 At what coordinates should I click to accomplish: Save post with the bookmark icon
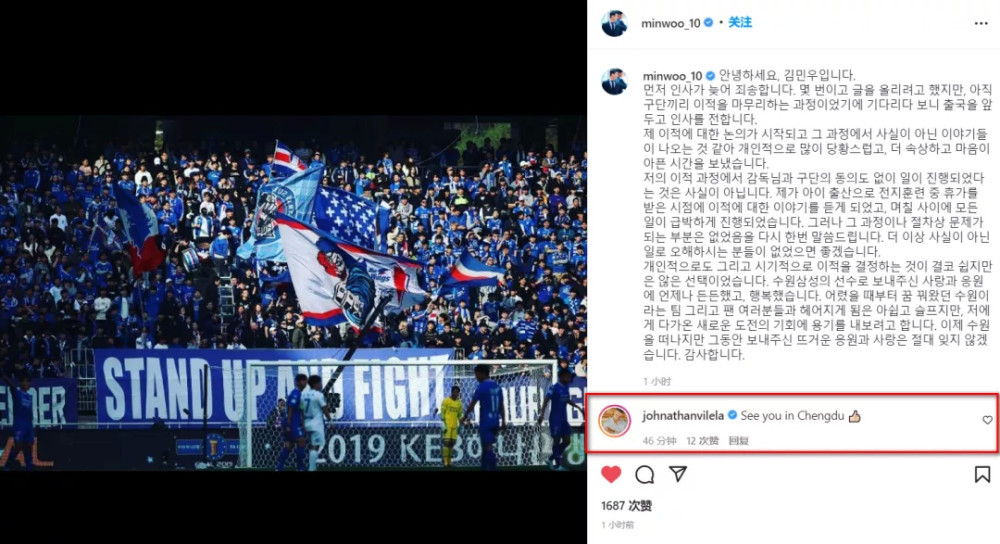982,474
